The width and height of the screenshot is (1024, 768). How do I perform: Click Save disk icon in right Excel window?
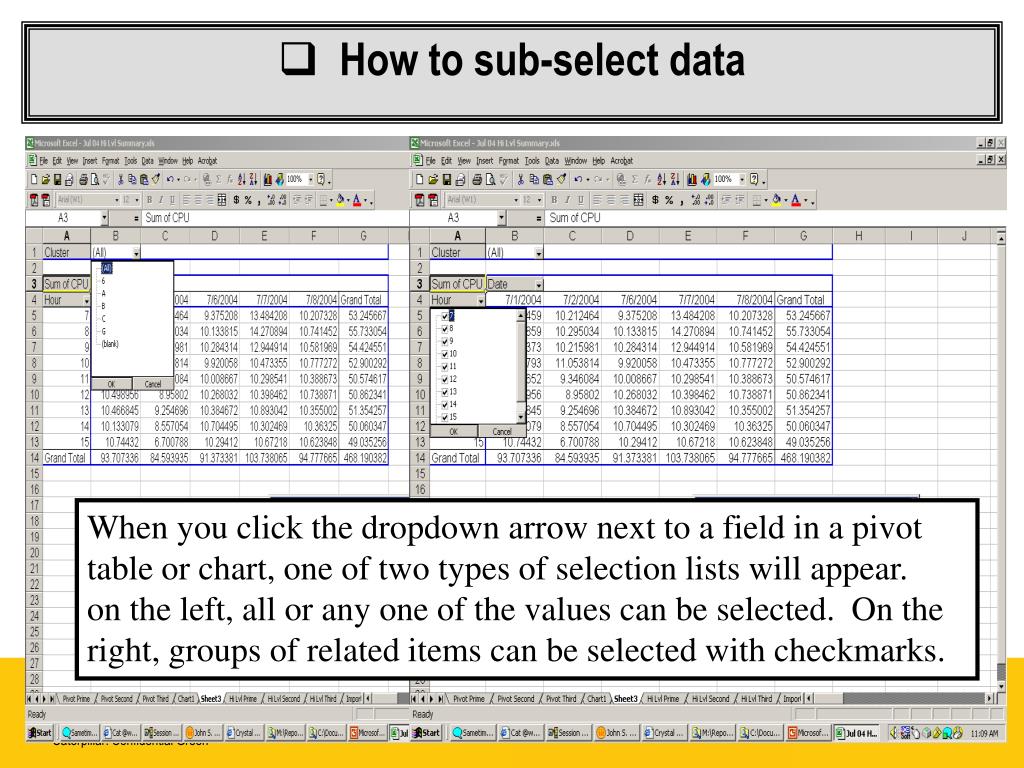tap(447, 180)
